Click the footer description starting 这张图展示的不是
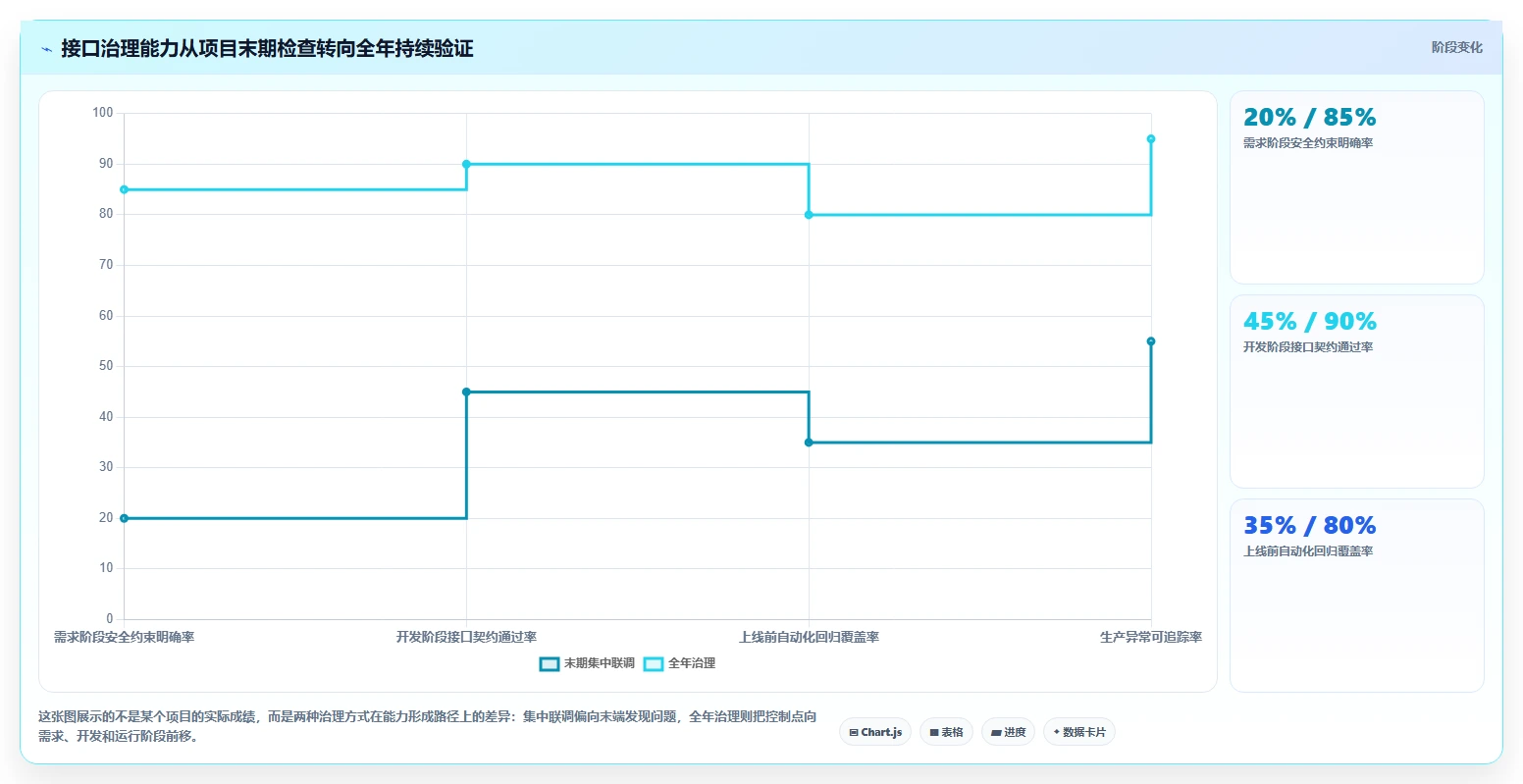Image resolution: width=1523 pixels, height=784 pixels. 427,726
